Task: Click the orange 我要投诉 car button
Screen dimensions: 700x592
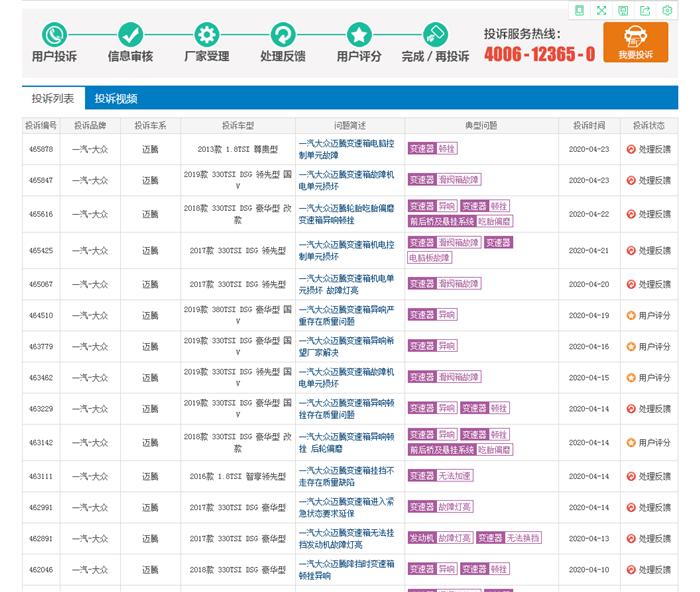Action: point(636,42)
